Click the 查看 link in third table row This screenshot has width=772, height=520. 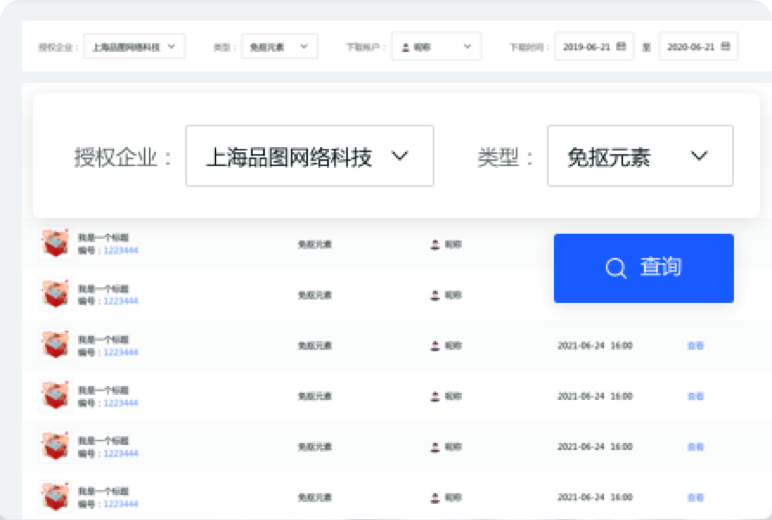click(x=695, y=346)
